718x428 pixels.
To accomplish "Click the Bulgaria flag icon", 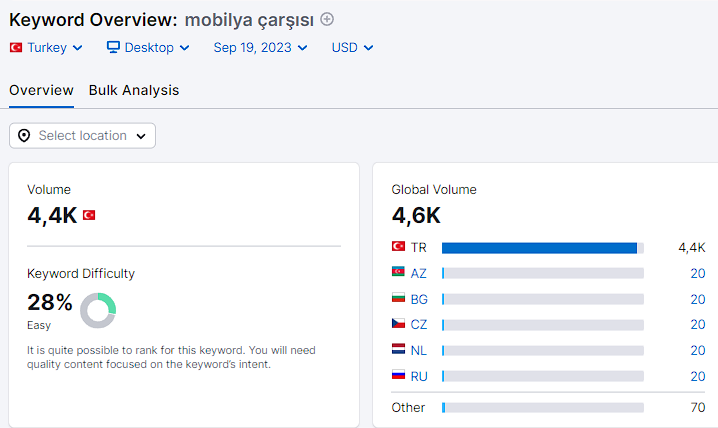I will pos(398,298).
